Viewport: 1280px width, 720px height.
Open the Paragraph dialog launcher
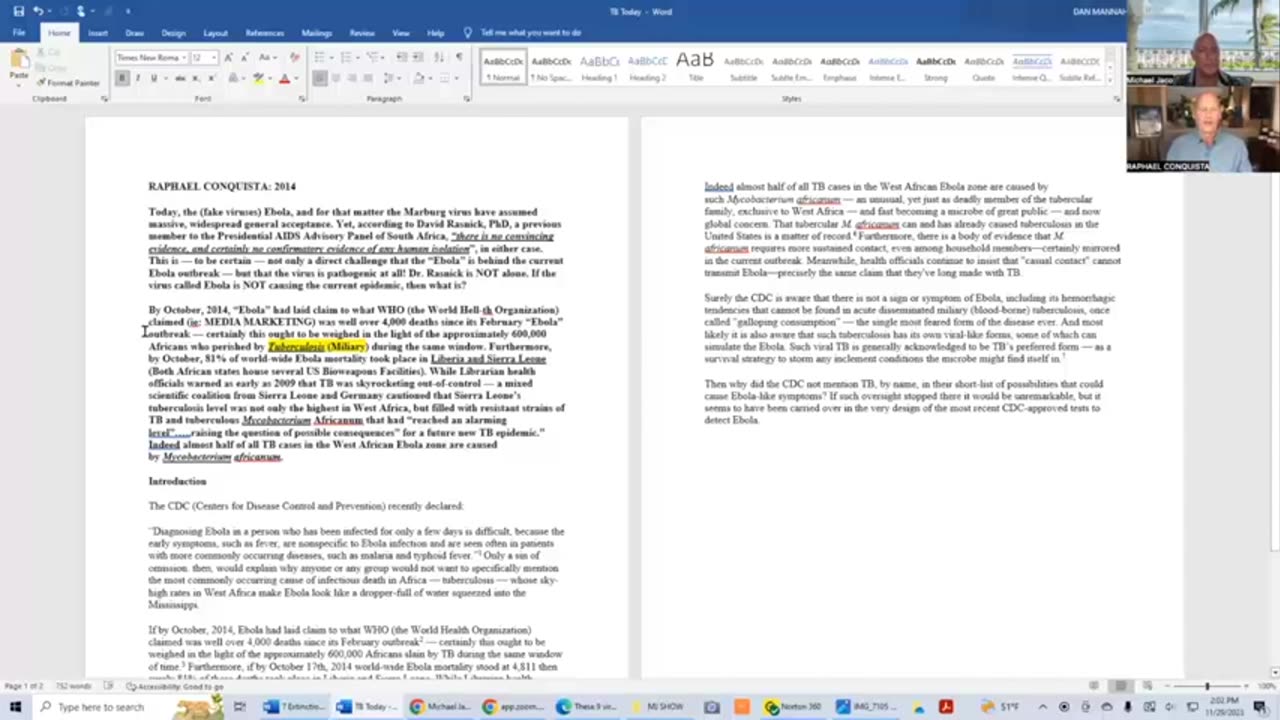tap(466, 99)
